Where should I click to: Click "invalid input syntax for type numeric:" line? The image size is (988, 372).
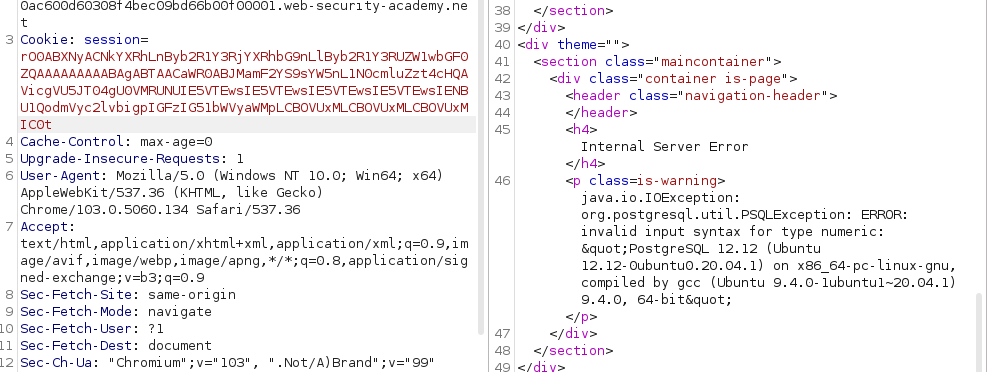[x=732, y=232]
